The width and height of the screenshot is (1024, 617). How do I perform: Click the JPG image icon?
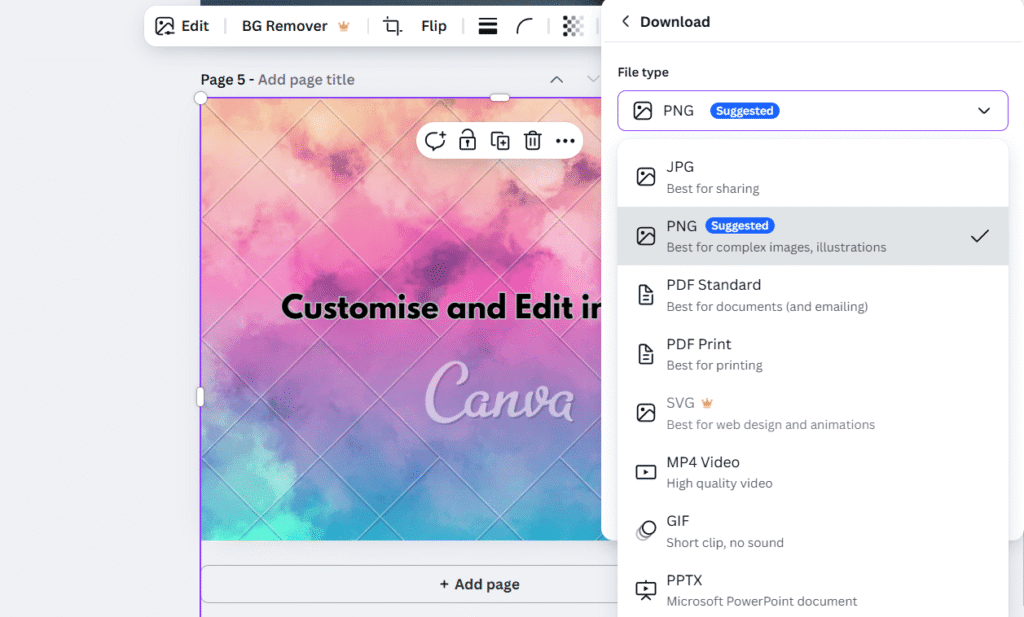click(x=646, y=177)
